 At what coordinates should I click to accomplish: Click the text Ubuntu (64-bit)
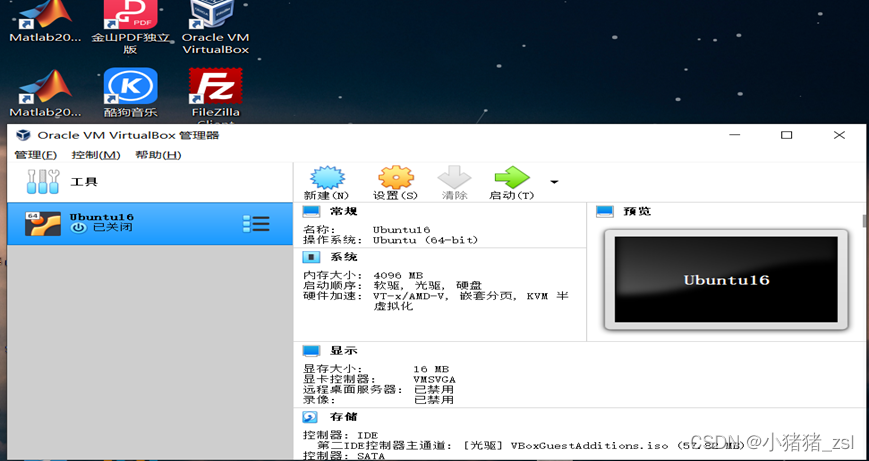[x=425, y=240]
